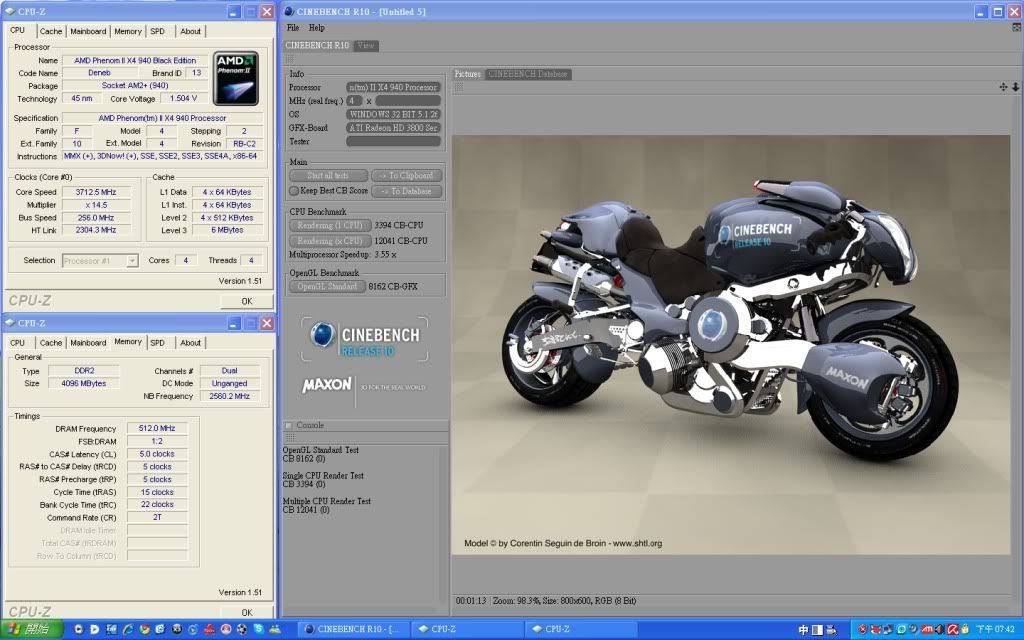This screenshot has height=640, width=1024.
Task: Click the Multiprocessor Speedup 3.55 x text
Action: coord(343,255)
